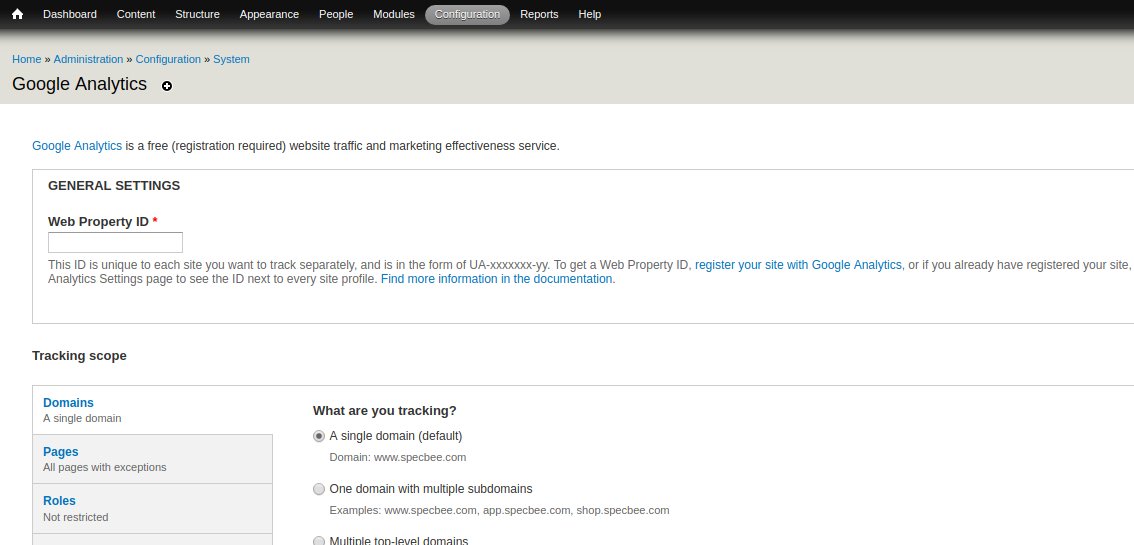Viewport: 1134px width, 545px height.
Task: Open the Structure admin menu
Action: click(x=197, y=14)
